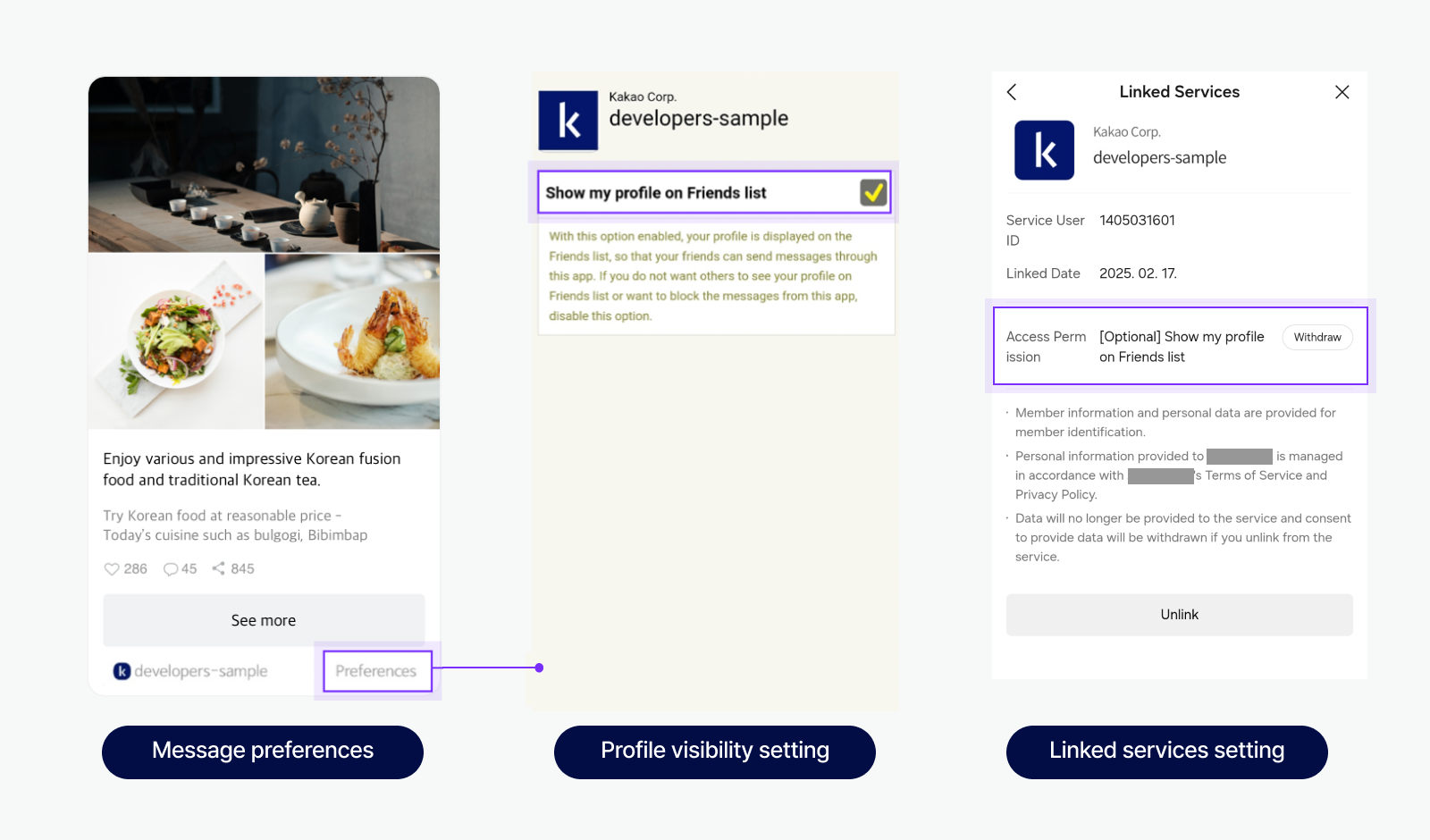
Task: Click the small developers-sample logo in card footer
Action: click(122, 671)
